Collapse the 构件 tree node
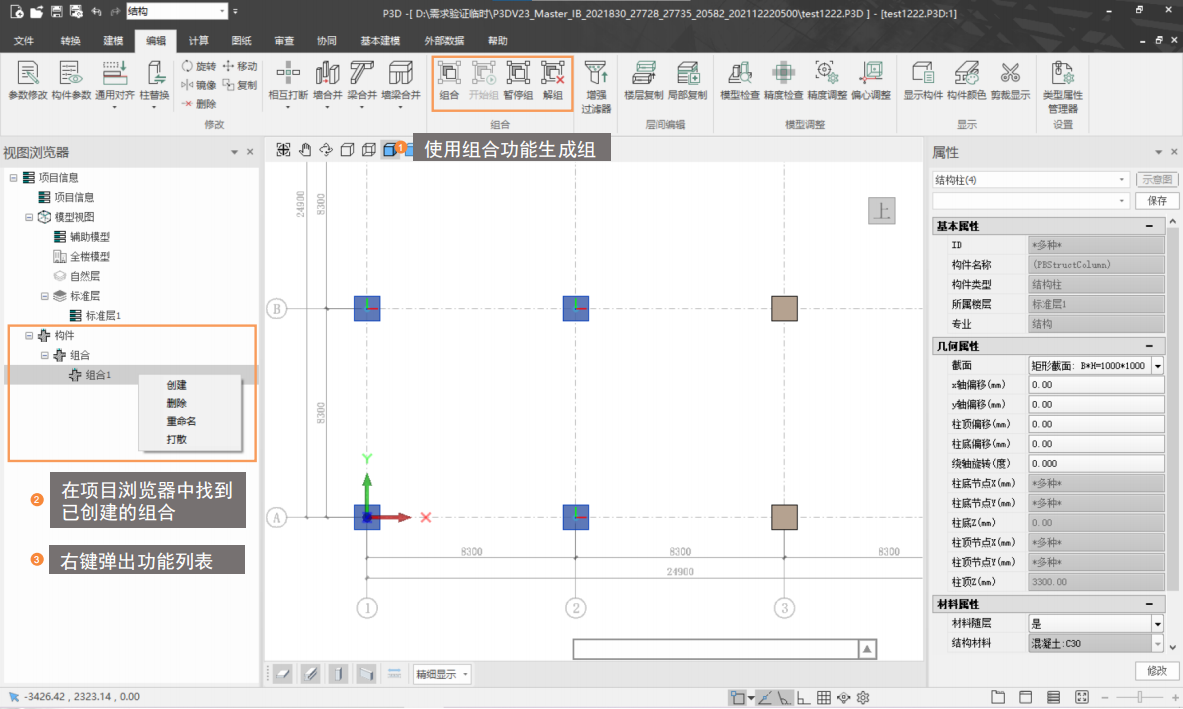Screen dimensions: 1183x709 tap(29, 336)
